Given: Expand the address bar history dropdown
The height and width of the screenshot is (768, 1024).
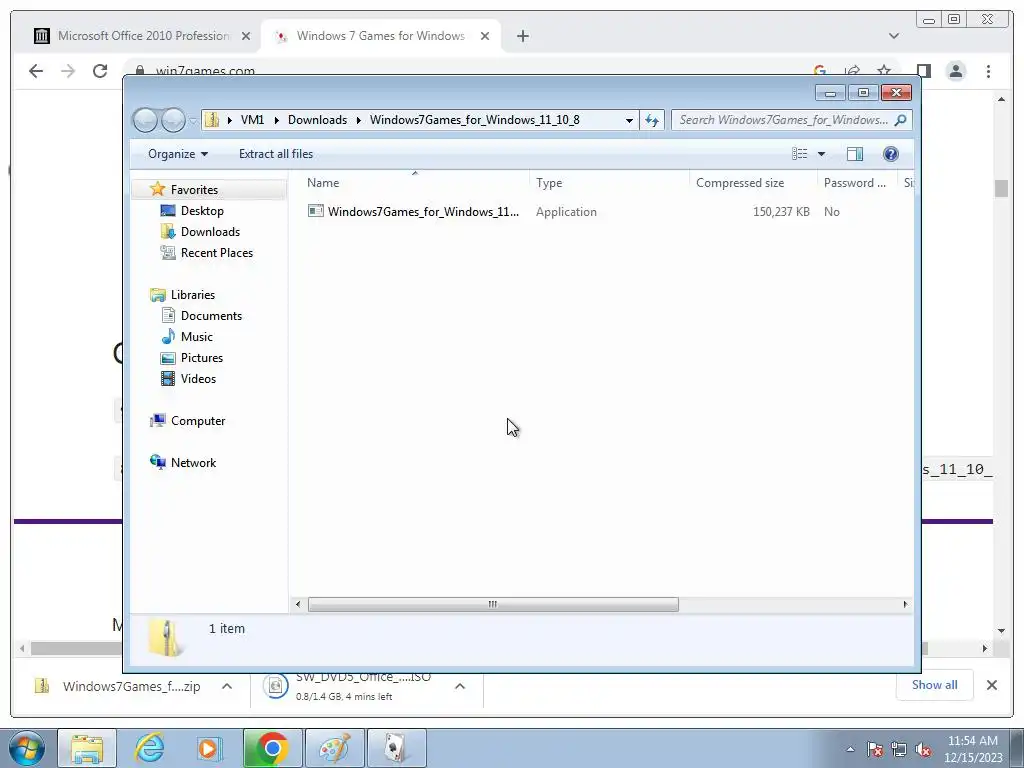Looking at the screenshot, I should click(629, 120).
